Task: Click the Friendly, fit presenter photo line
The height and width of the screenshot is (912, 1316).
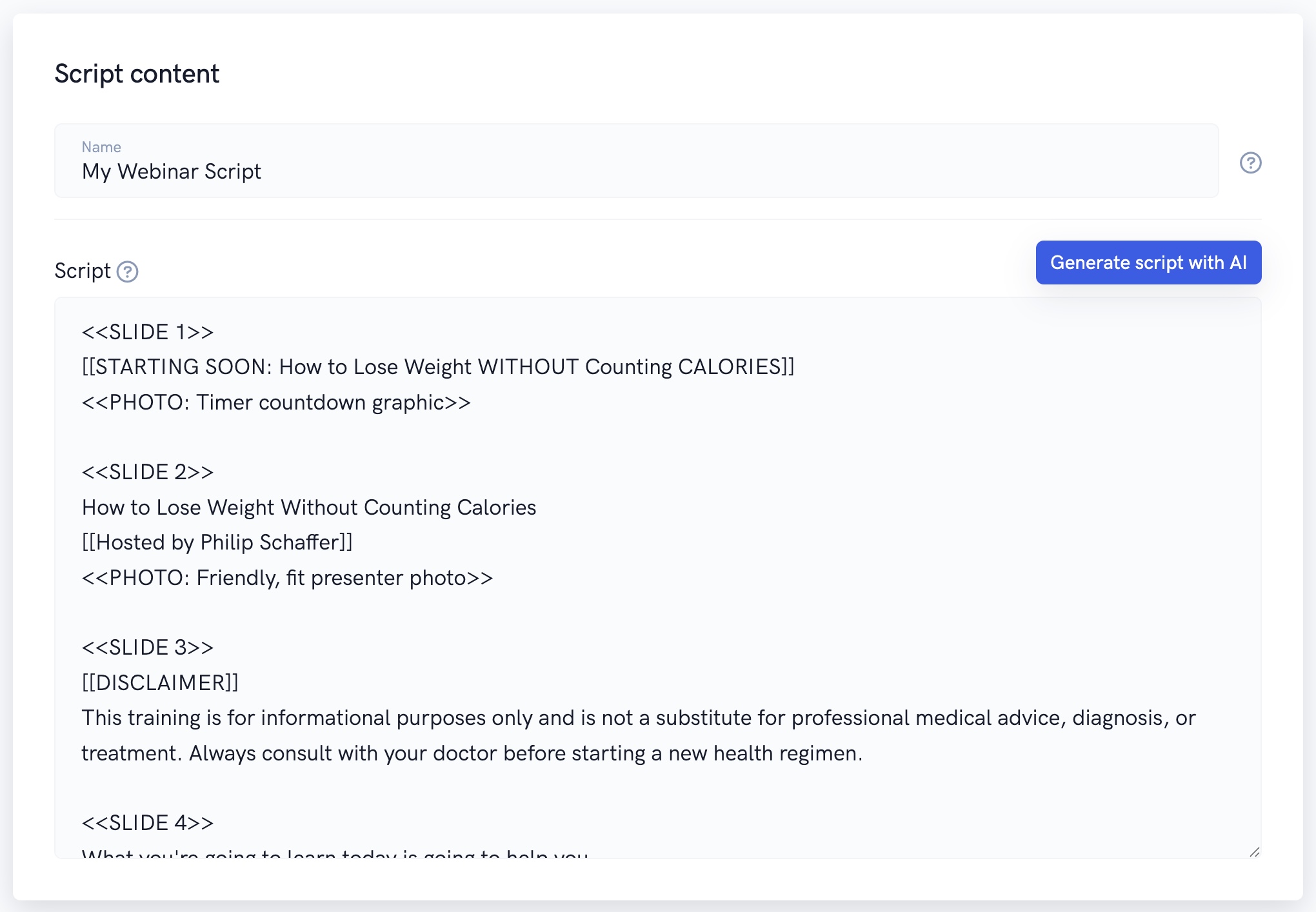Action: tap(287, 577)
